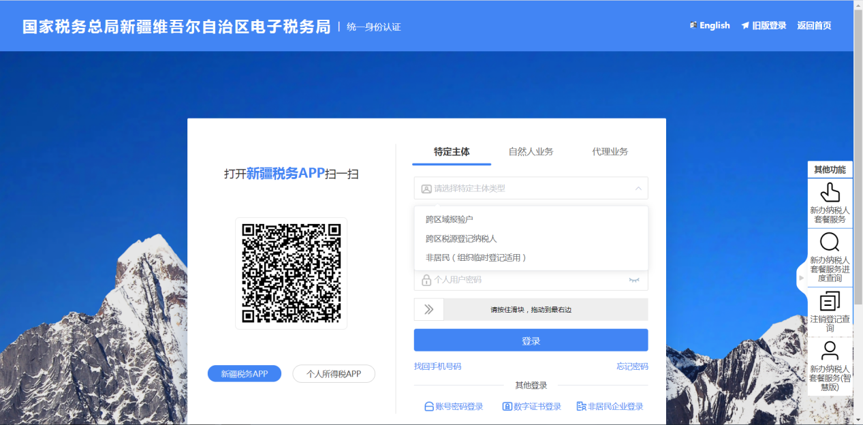Viewport: 863px width, 425px height.
Task: Click the QR code image
Action: pos(291,273)
